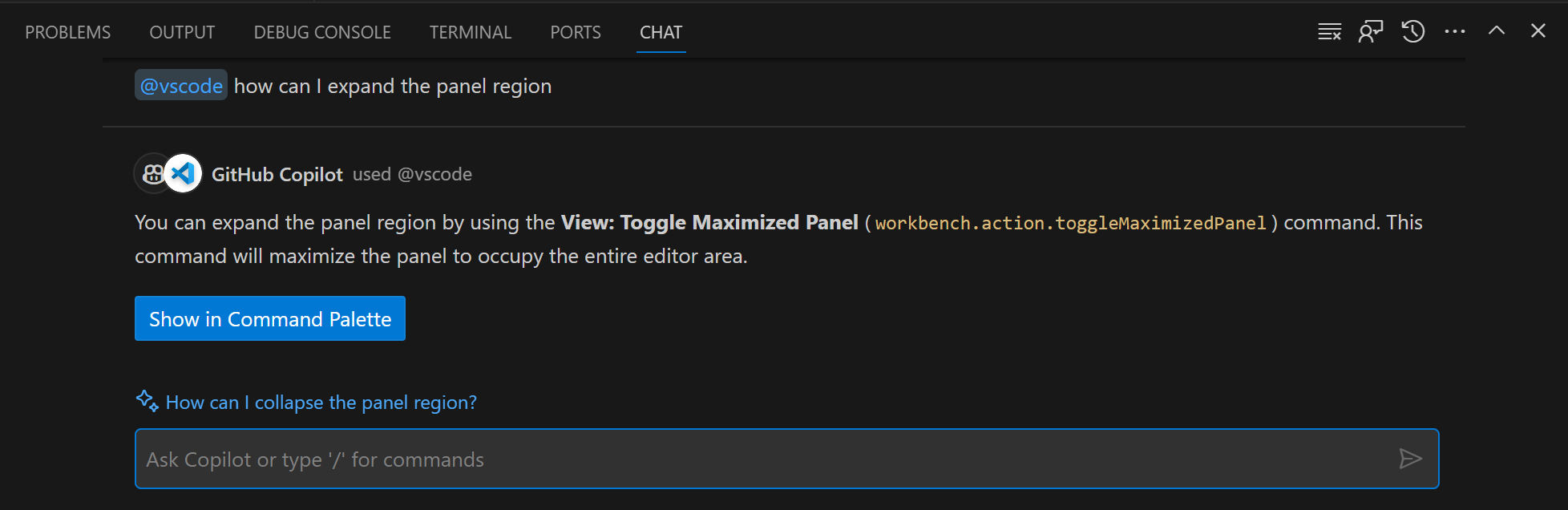This screenshot has height=510, width=1568.
Task: Clear all chat requests
Action: click(x=1329, y=30)
